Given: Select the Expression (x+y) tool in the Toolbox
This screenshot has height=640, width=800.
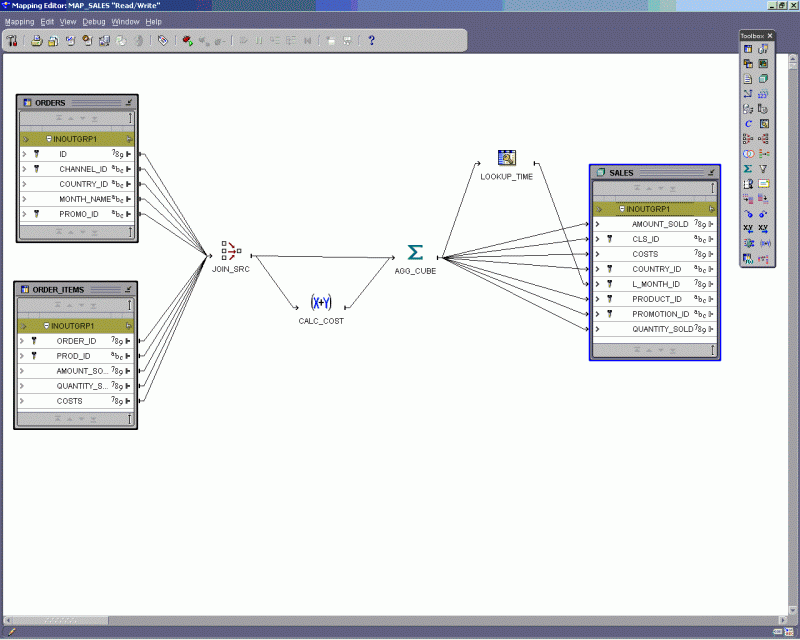Looking at the screenshot, I should pyautogui.click(x=765, y=243).
